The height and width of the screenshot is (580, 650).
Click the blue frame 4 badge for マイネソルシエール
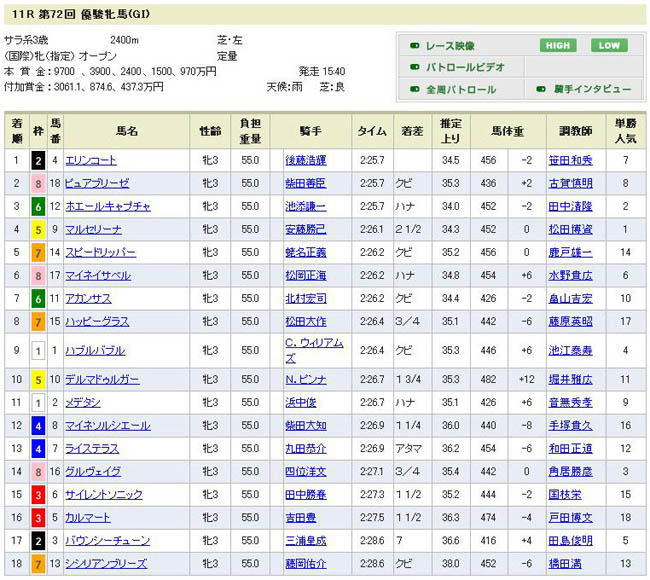click(37, 425)
